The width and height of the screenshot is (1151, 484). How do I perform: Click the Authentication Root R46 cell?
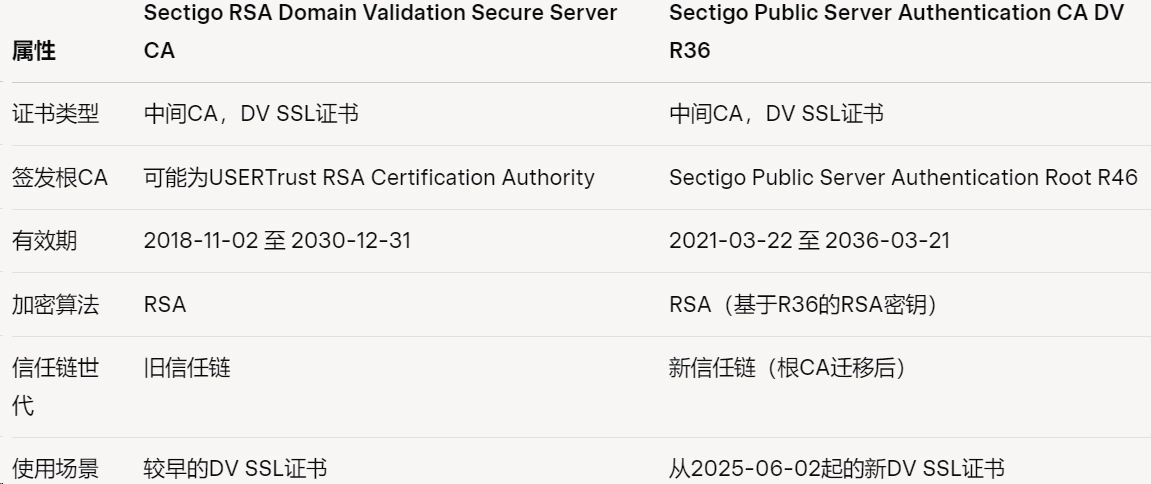click(903, 178)
